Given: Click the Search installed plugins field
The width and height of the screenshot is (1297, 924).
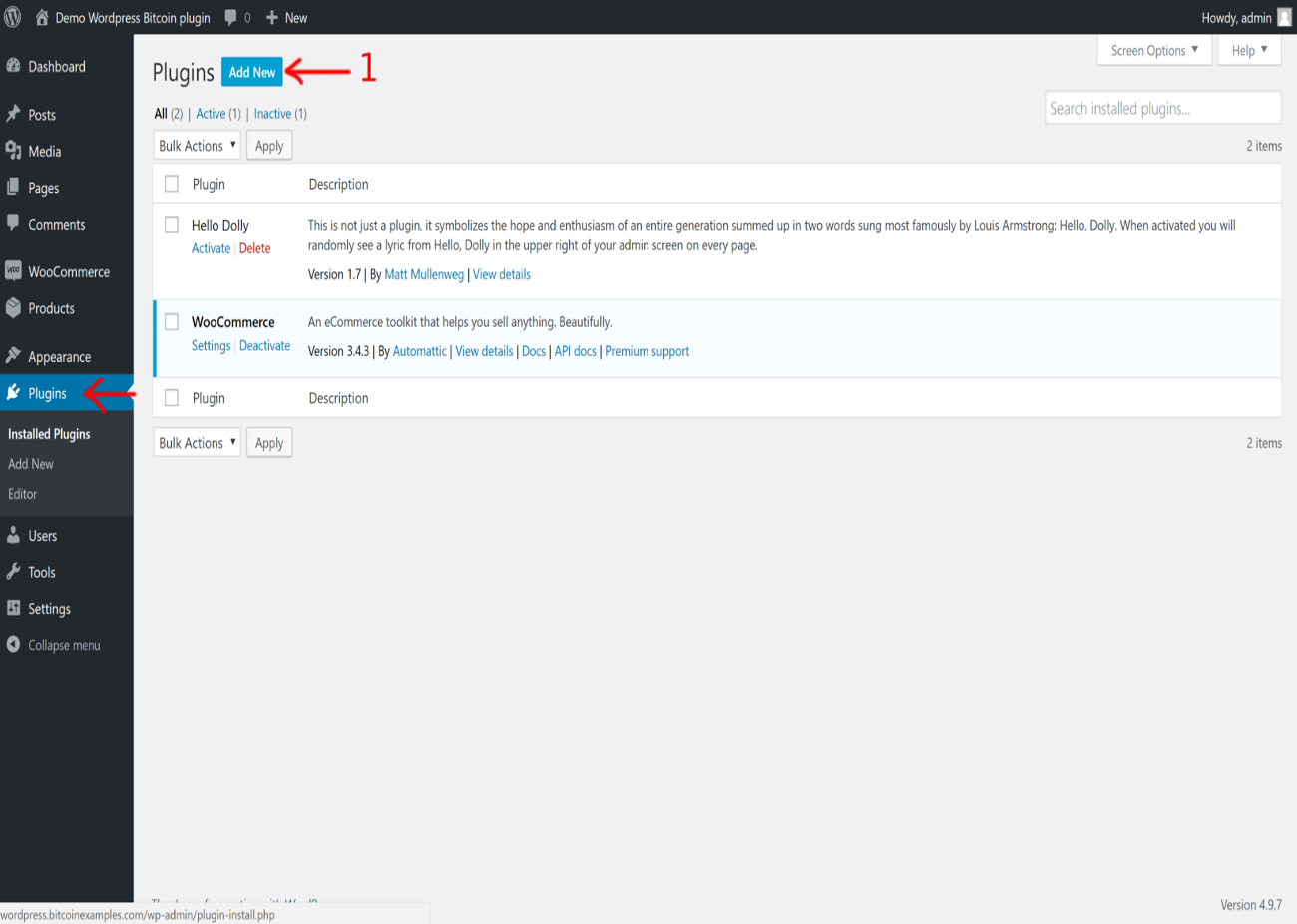Looking at the screenshot, I should [x=1163, y=108].
